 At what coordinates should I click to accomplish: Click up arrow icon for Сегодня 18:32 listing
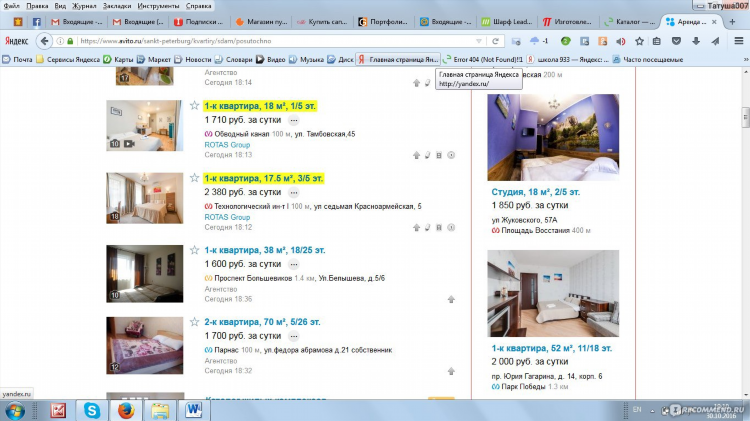pyautogui.click(x=451, y=371)
